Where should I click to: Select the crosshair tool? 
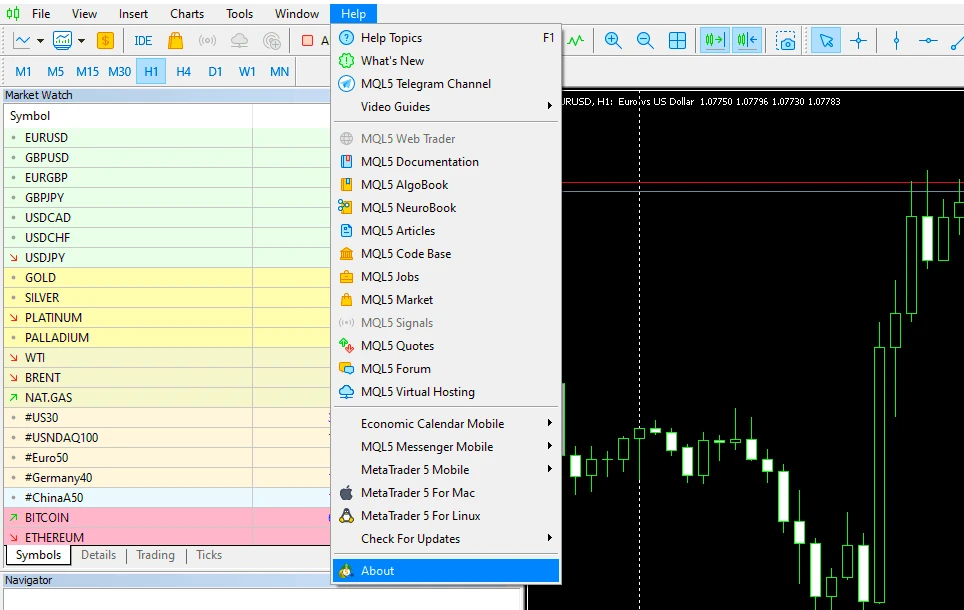point(858,41)
